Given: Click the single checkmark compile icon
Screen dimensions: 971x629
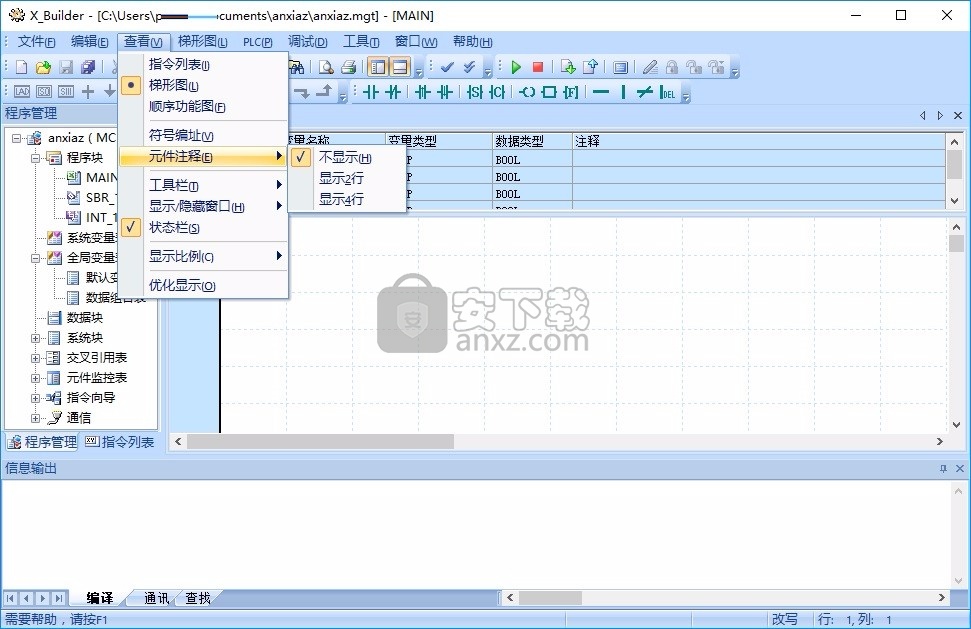Looking at the screenshot, I should coord(447,67).
